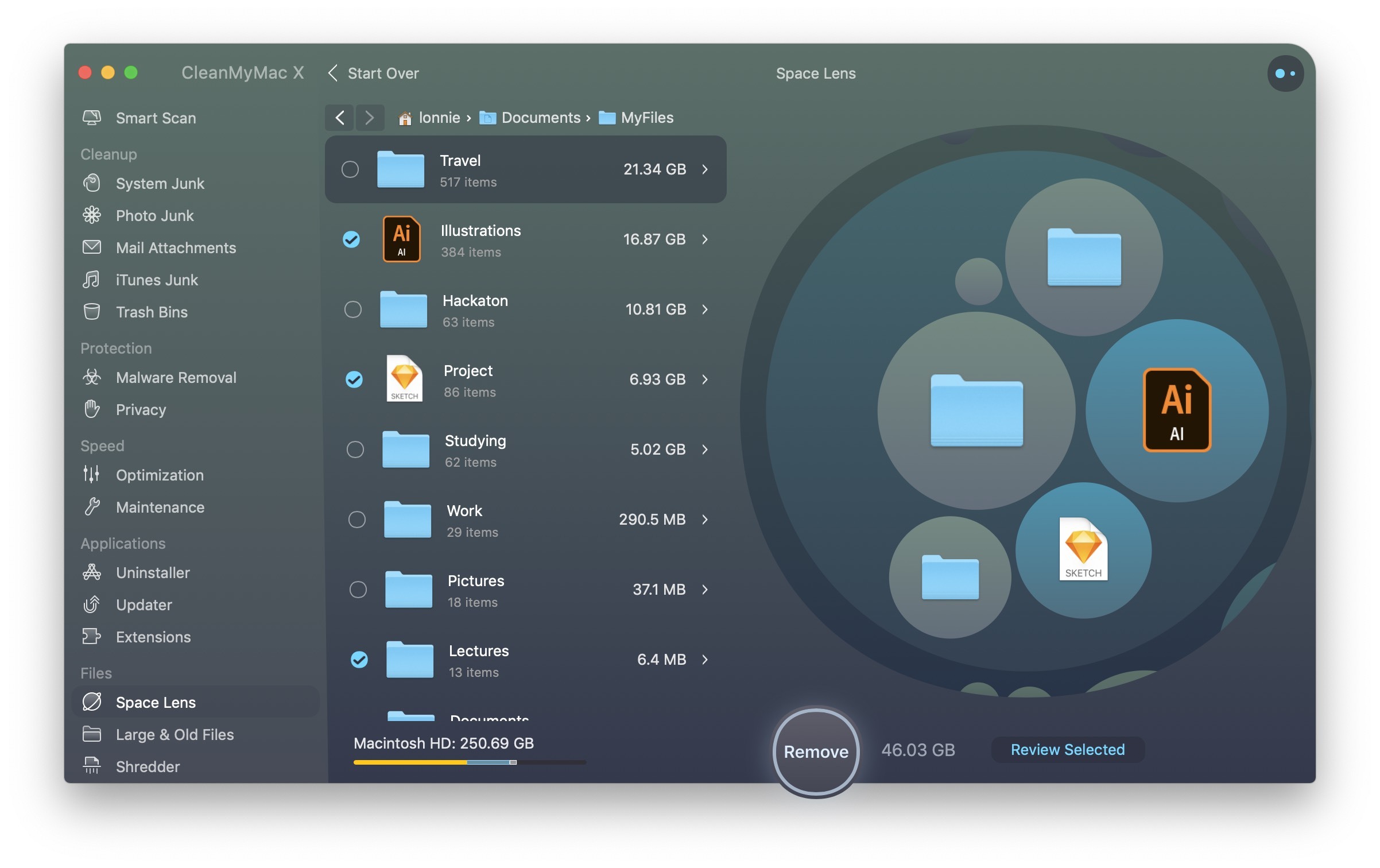Screen dimensions: 1380x868
Task: Click the '21.34 GB' size of Travel
Action: click(654, 169)
